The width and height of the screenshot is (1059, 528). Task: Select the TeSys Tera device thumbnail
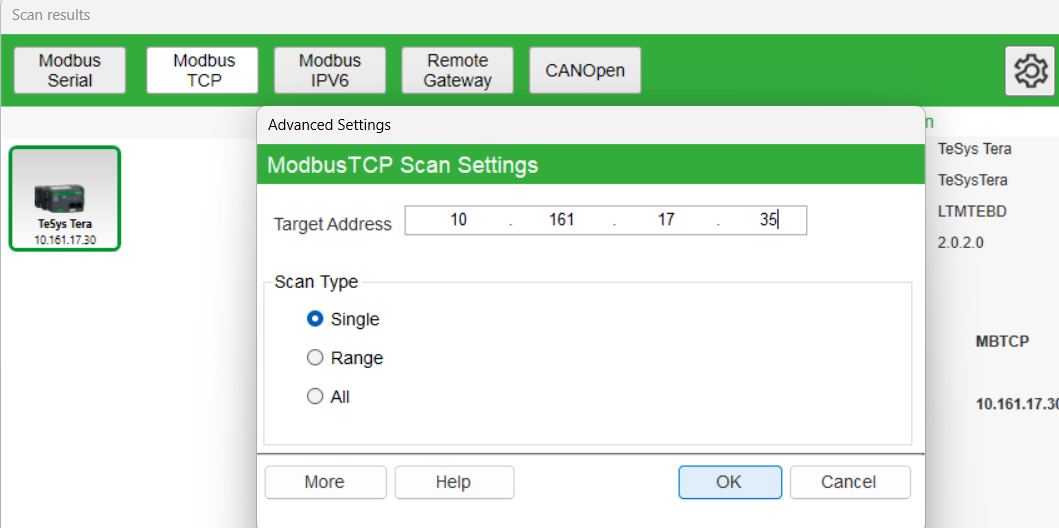[x=65, y=199]
